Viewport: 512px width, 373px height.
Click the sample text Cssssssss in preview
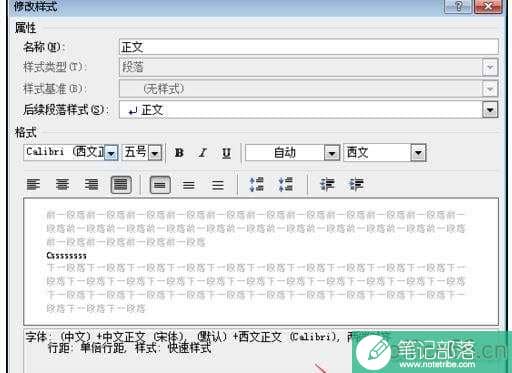(x=67, y=256)
